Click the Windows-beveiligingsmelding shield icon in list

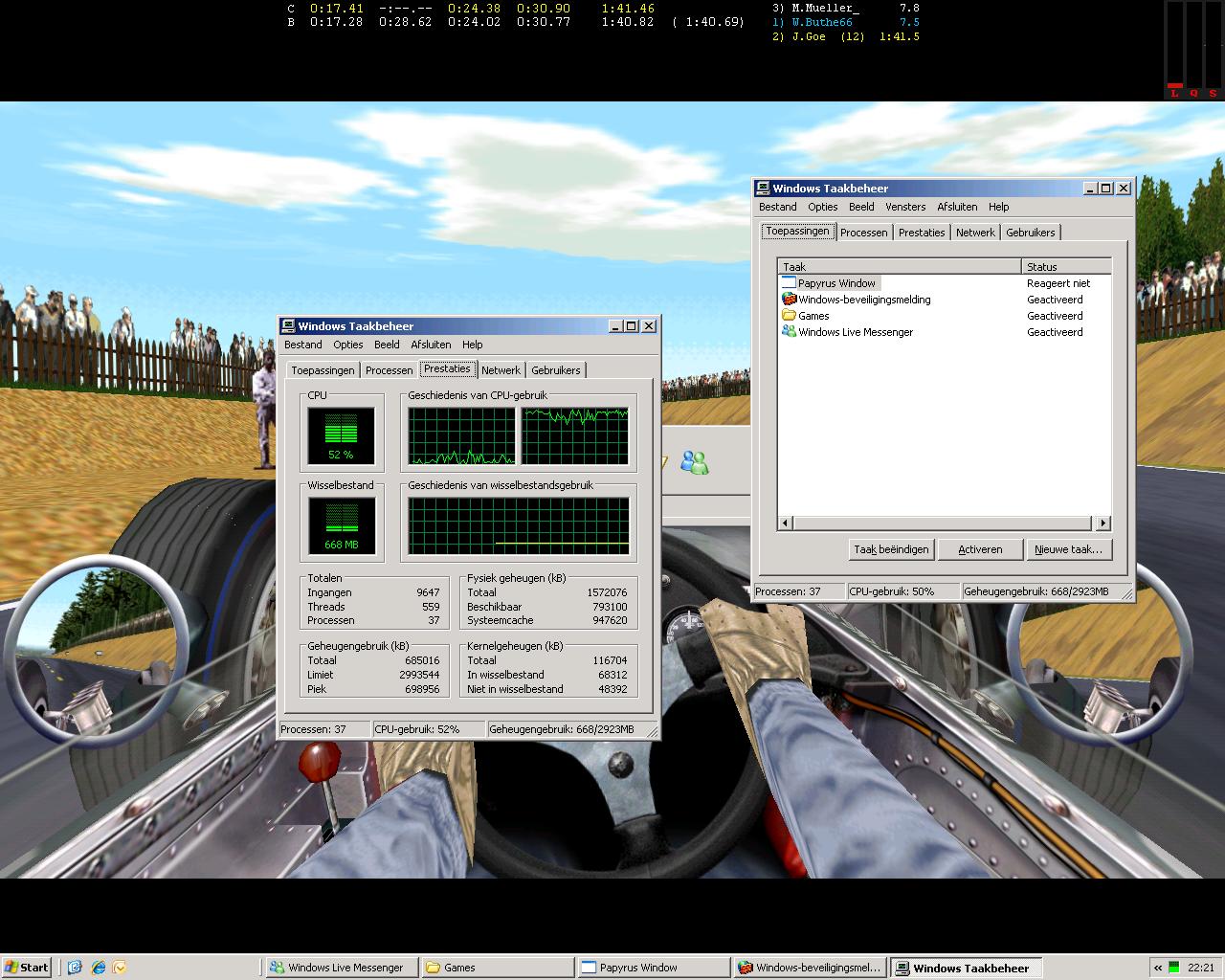click(x=789, y=300)
